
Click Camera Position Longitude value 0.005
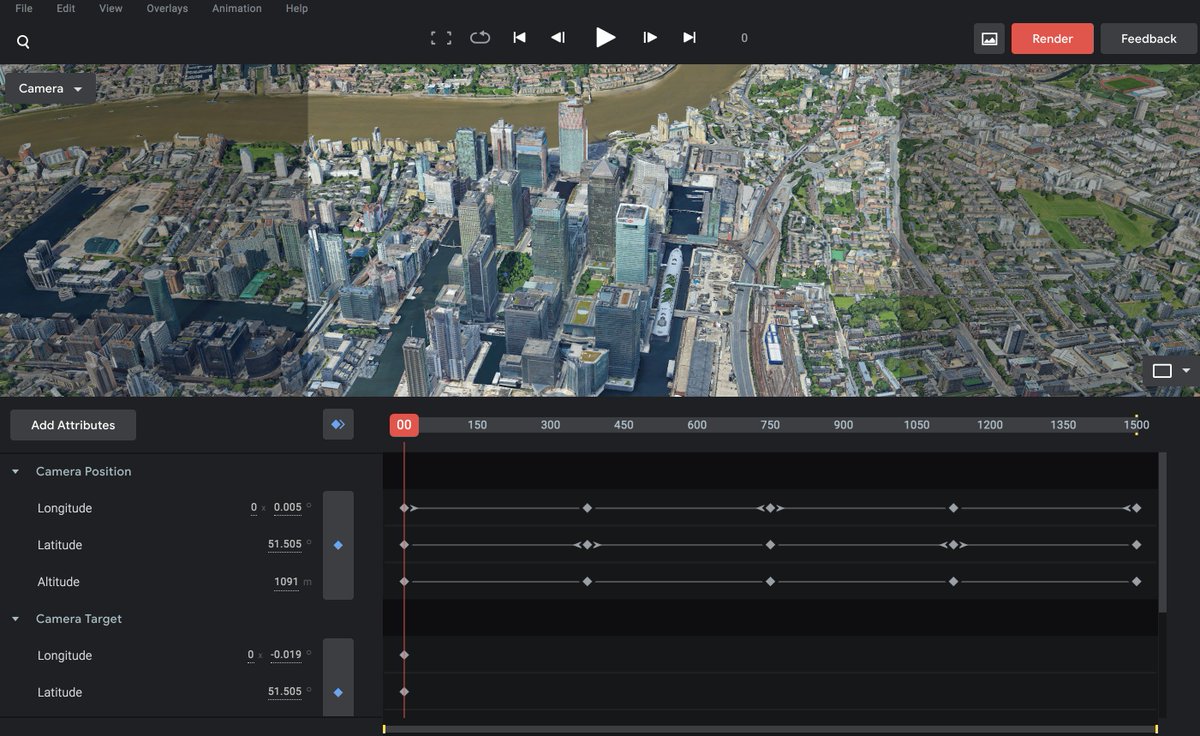click(x=288, y=508)
